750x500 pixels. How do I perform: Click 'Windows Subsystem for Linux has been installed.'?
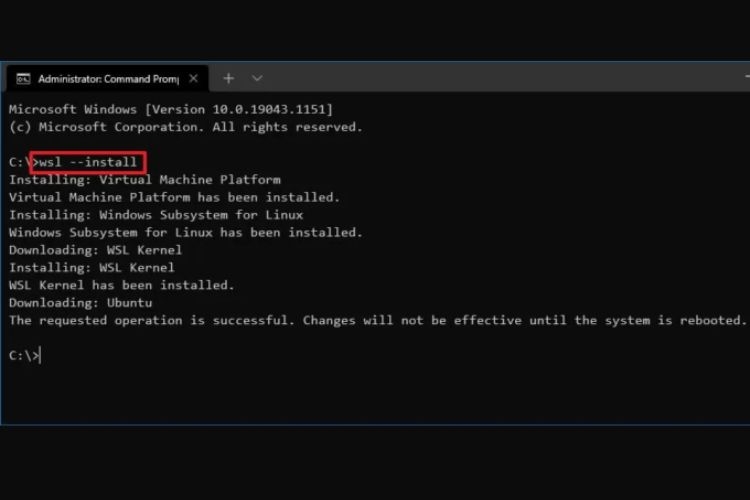186,233
